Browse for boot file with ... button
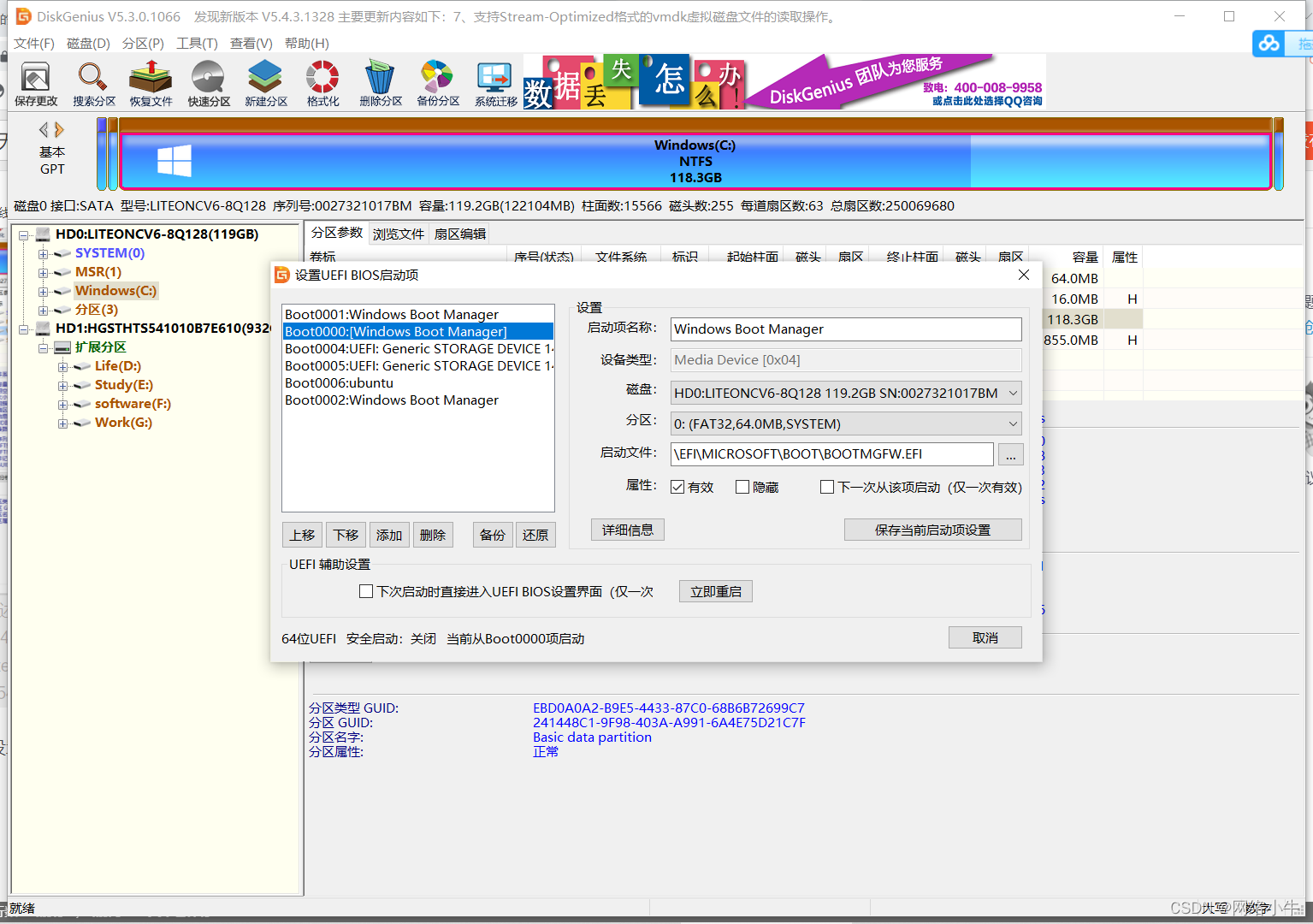Image resolution: width=1313 pixels, height=924 pixels. 1011,454
